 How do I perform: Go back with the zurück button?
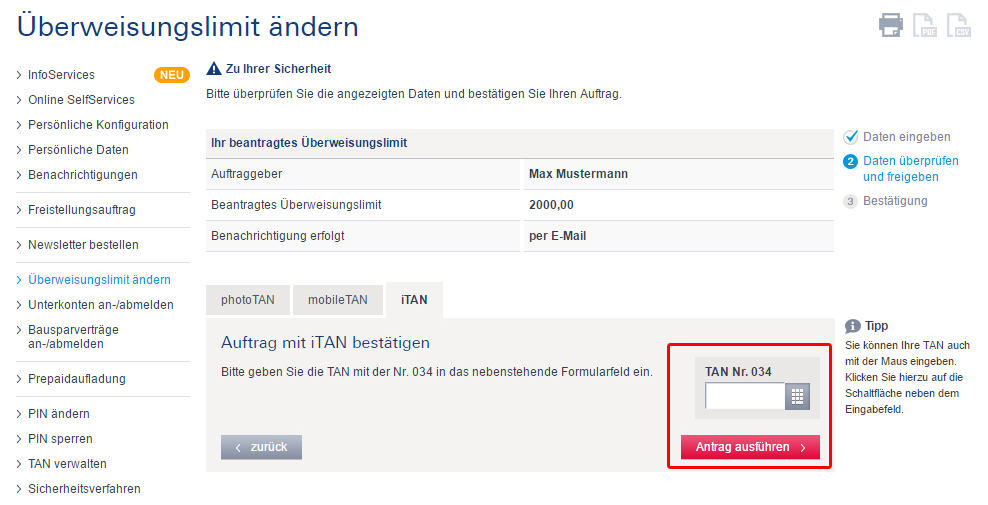[x=261, y=447]
